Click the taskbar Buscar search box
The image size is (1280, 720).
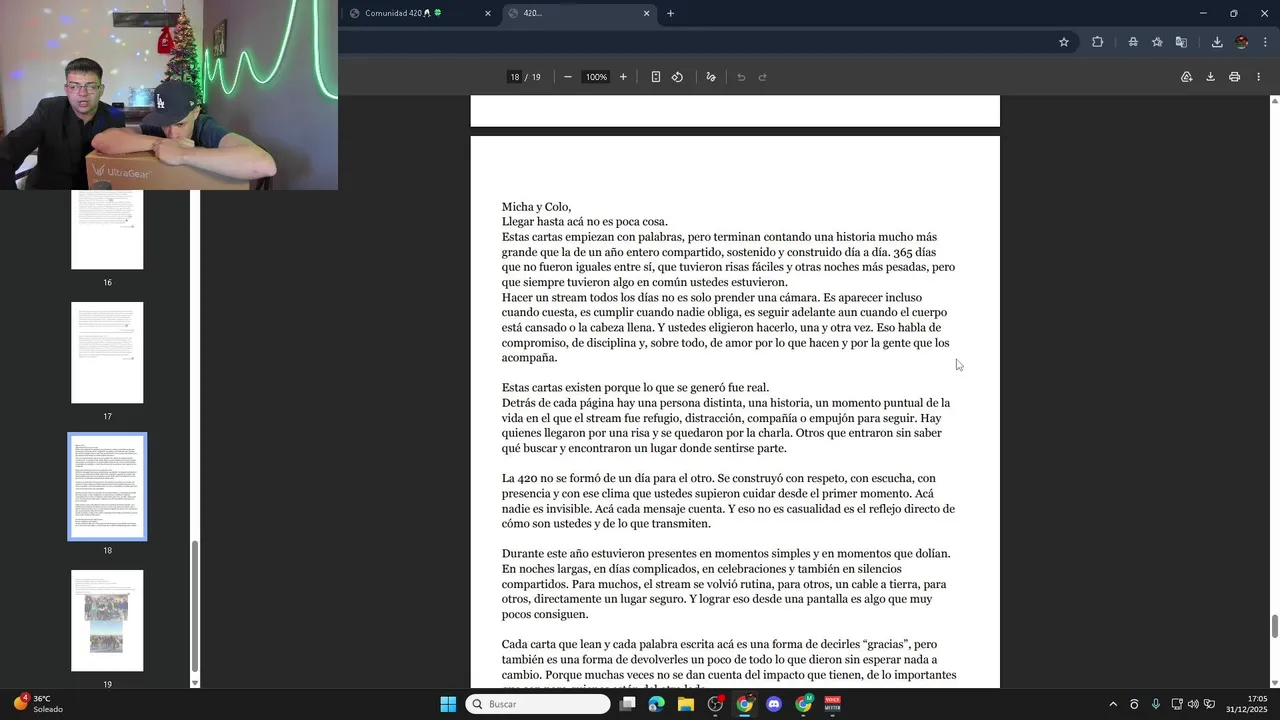click(538, 704)
